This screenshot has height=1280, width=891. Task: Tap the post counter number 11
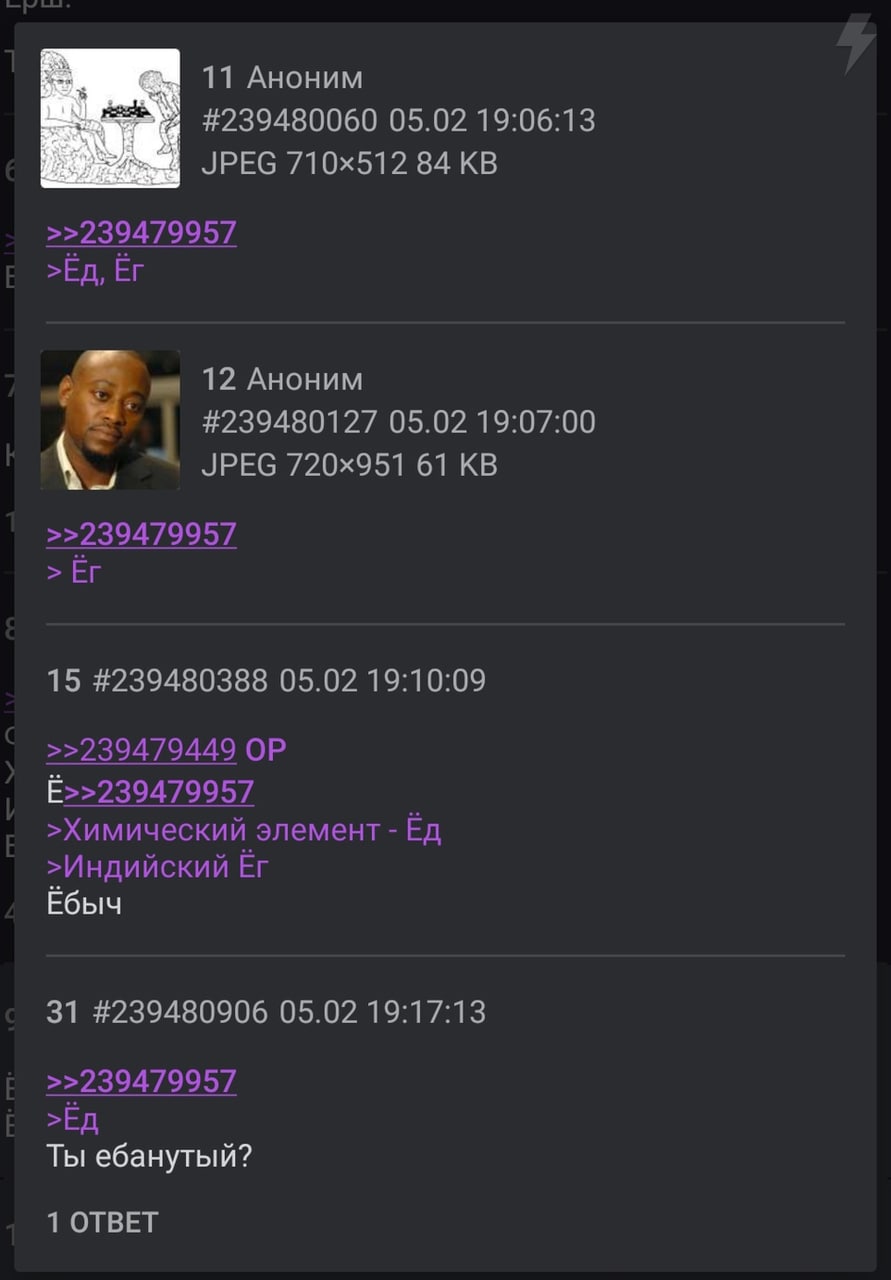tap(218, 78)
